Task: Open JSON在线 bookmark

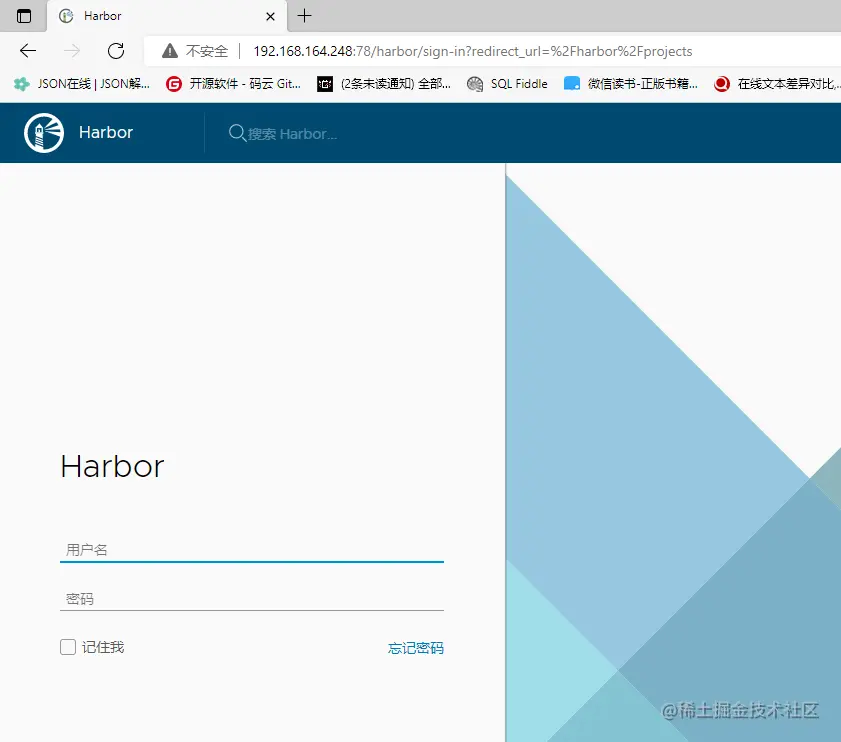Action: 82,84
